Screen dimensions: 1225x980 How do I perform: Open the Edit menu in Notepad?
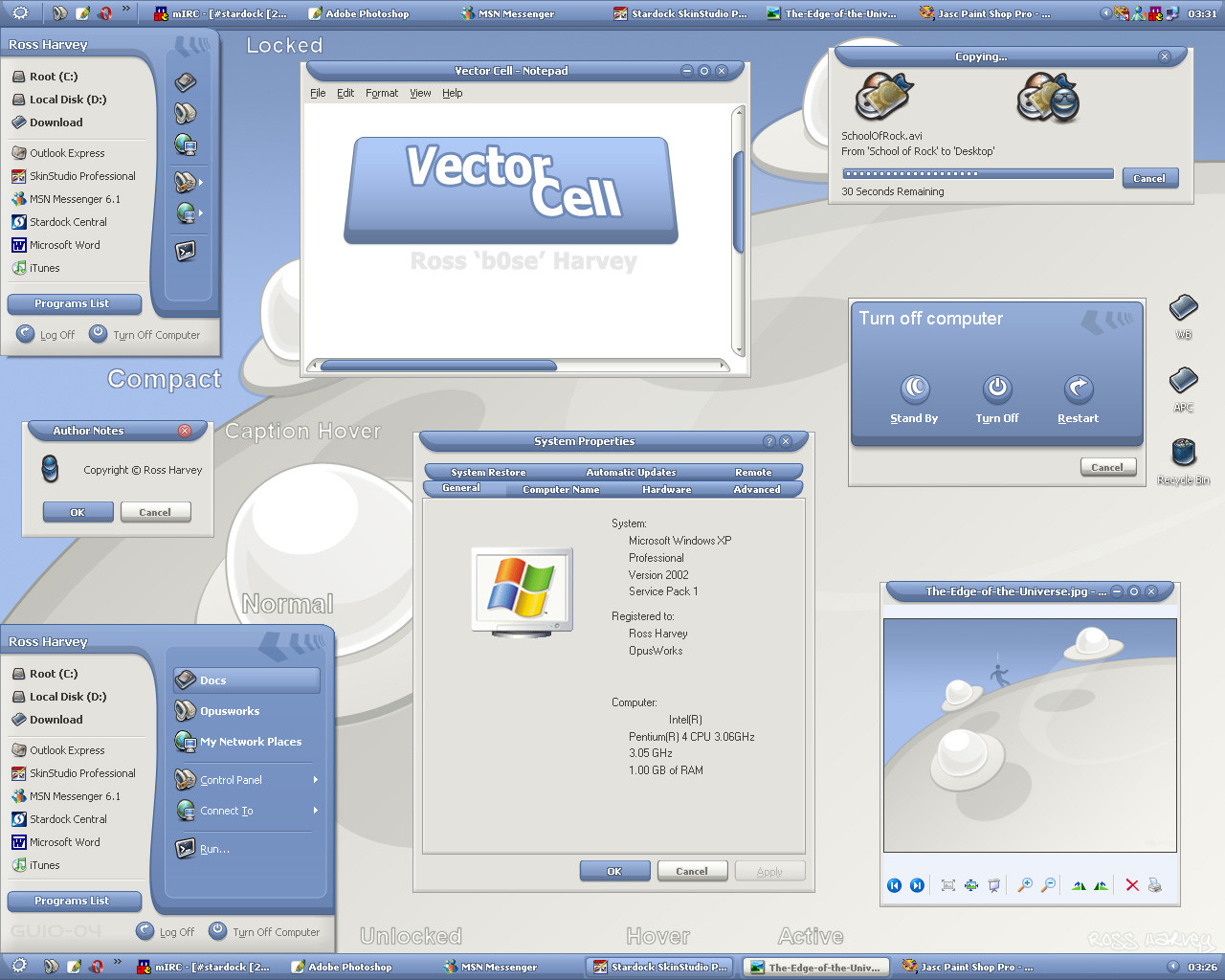(x=345, y=93)
